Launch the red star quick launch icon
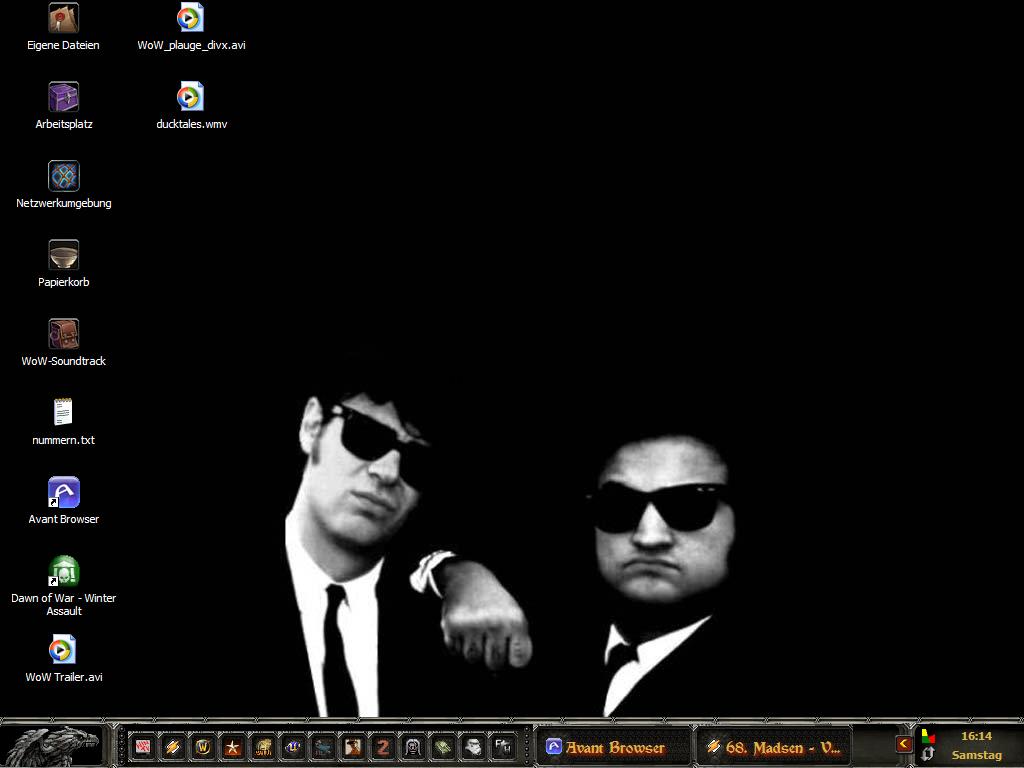This screenshot has width=1024, height=768. 233,746
